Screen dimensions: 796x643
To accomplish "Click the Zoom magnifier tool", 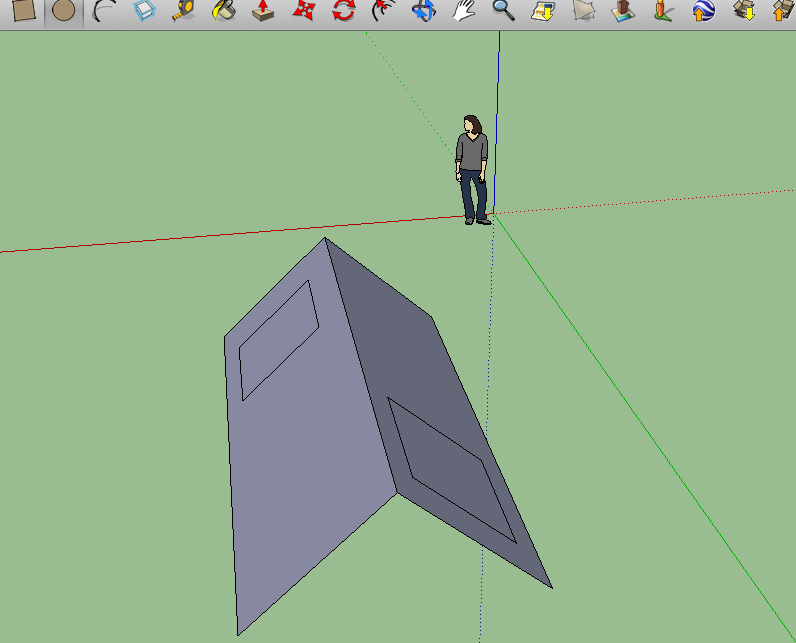I will click(x=503, y=11).
